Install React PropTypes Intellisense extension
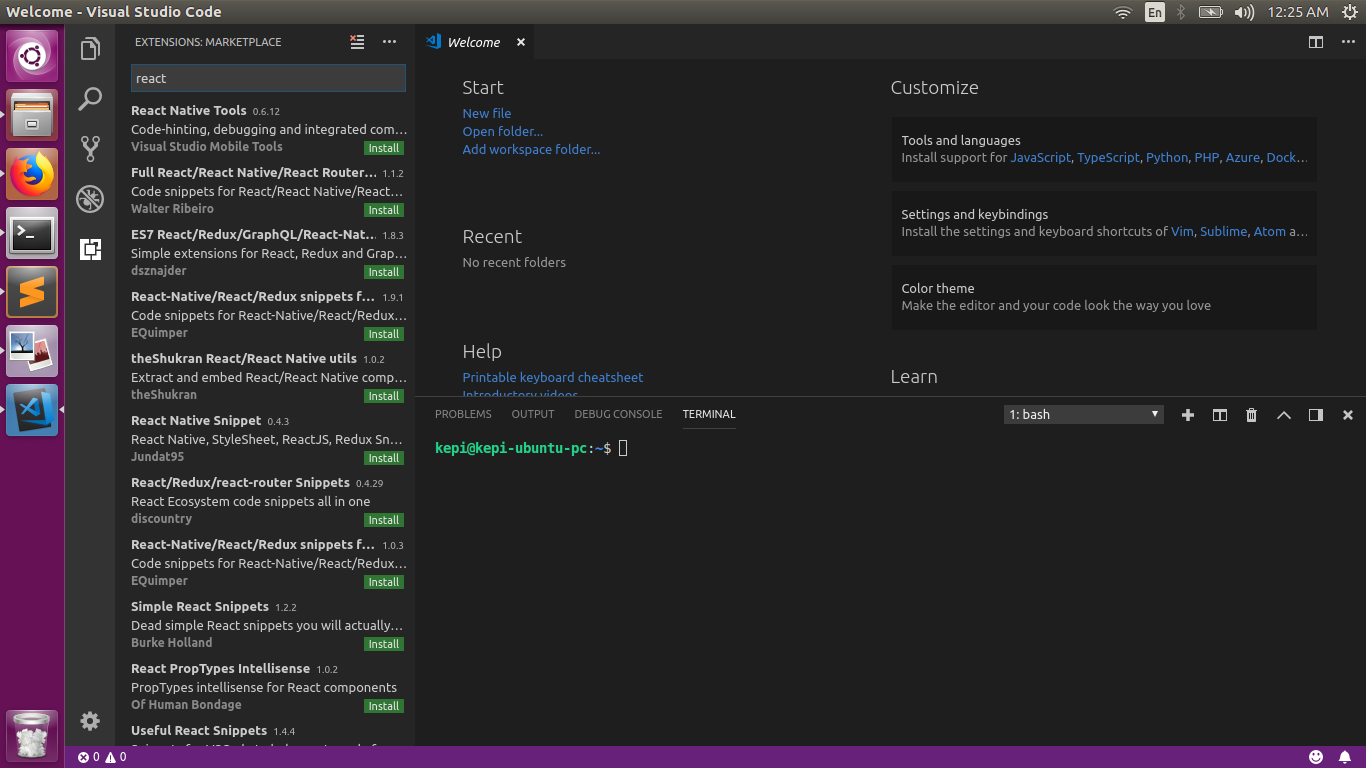This screenshot has width=1366, height=768. point(384,706)
